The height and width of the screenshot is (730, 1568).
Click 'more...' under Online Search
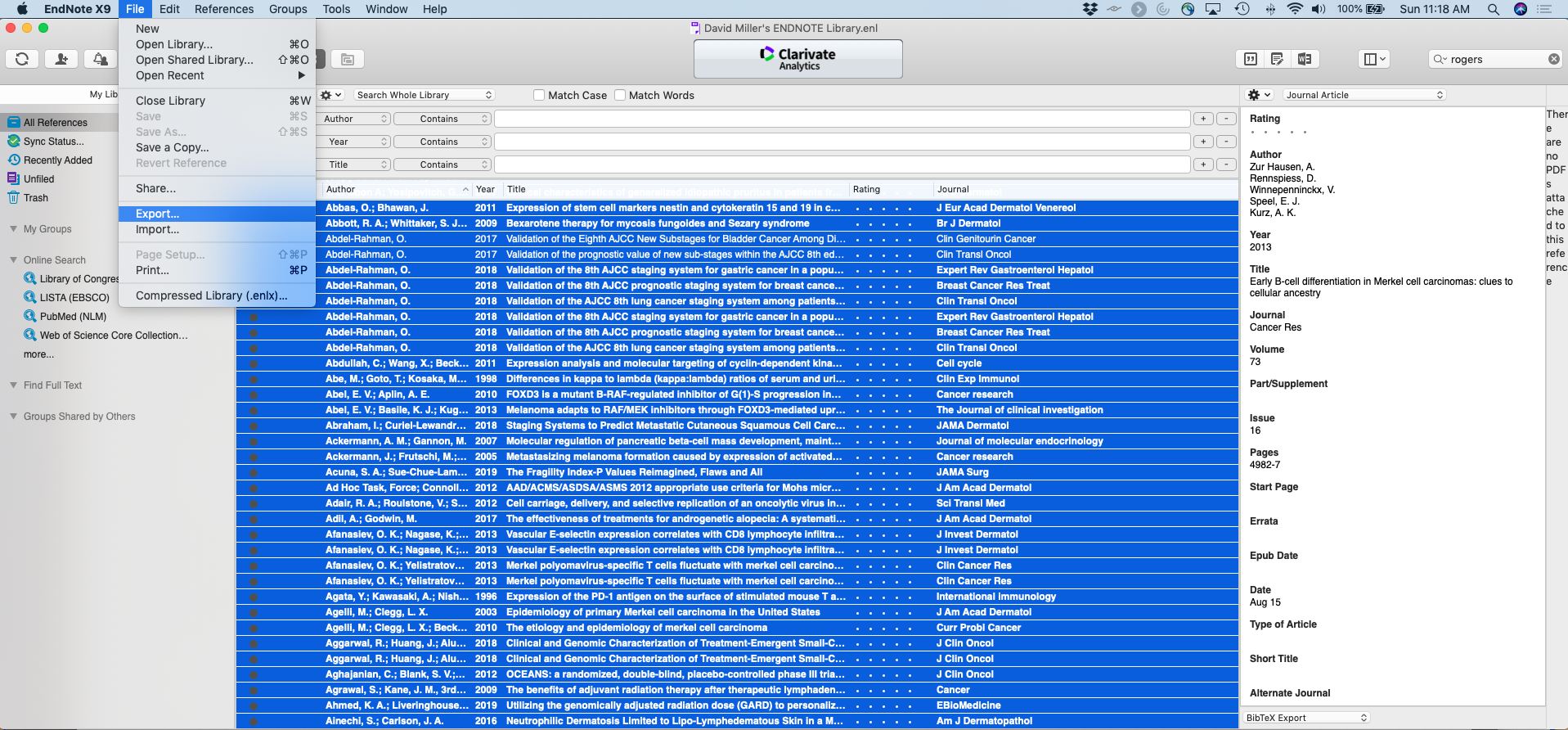(38, 354)
